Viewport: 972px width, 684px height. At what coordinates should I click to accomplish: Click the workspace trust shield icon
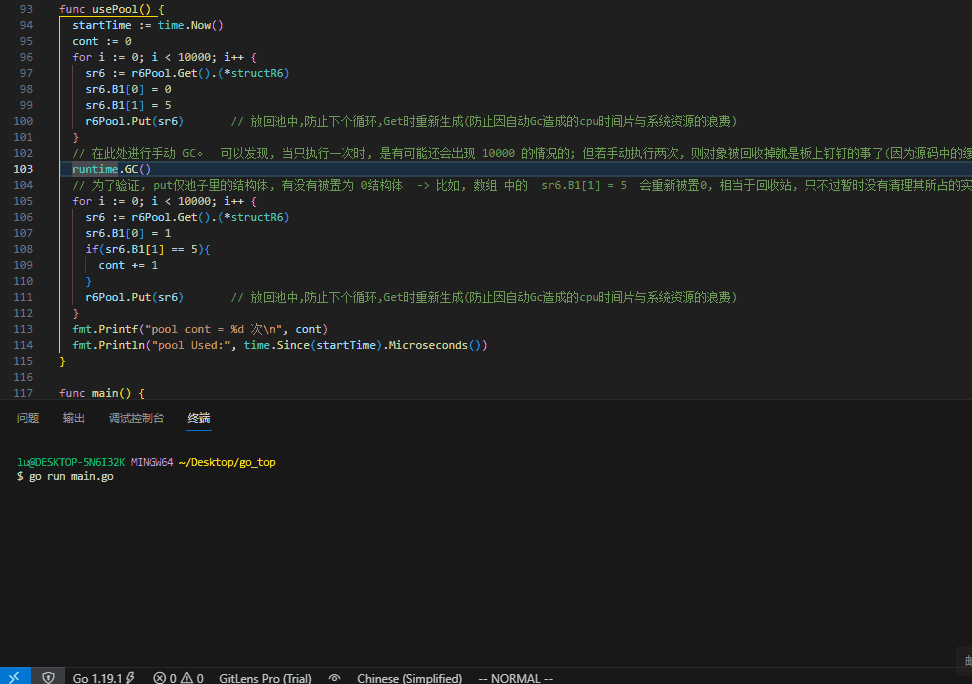[x=48, y=677]
